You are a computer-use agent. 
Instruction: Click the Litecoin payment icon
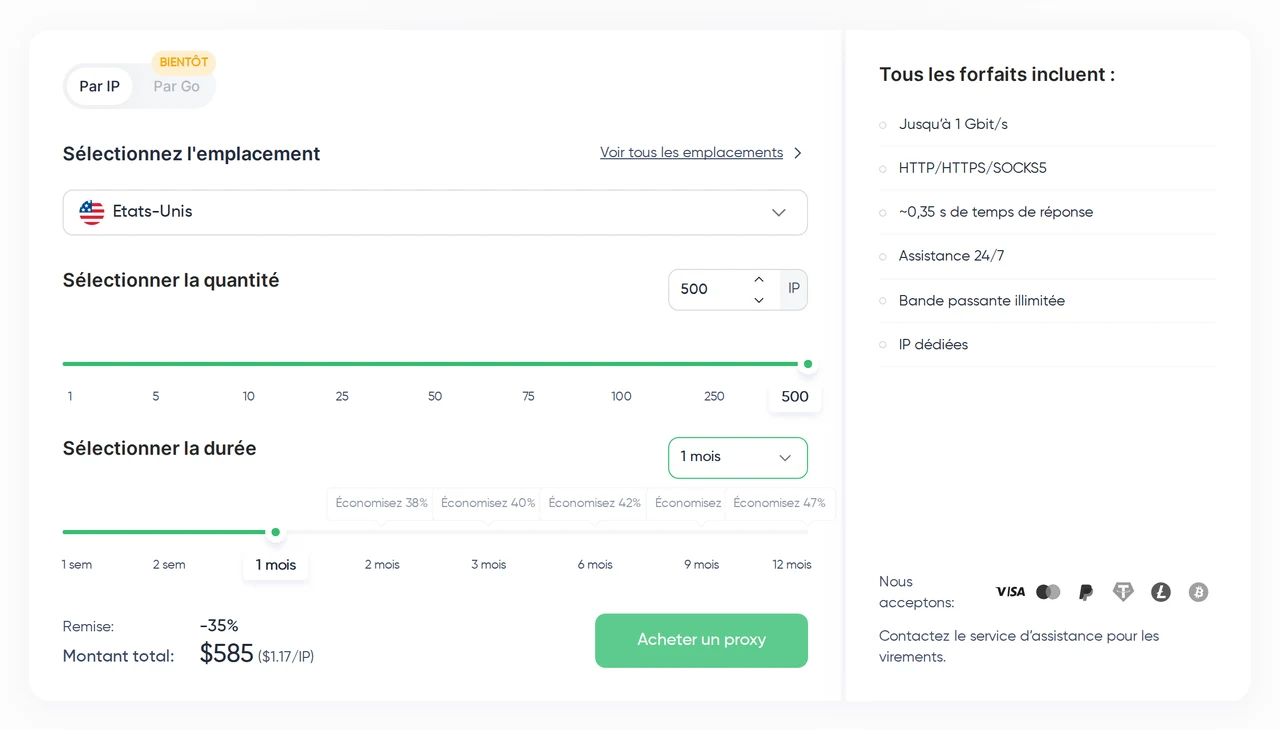[1161, 592]
